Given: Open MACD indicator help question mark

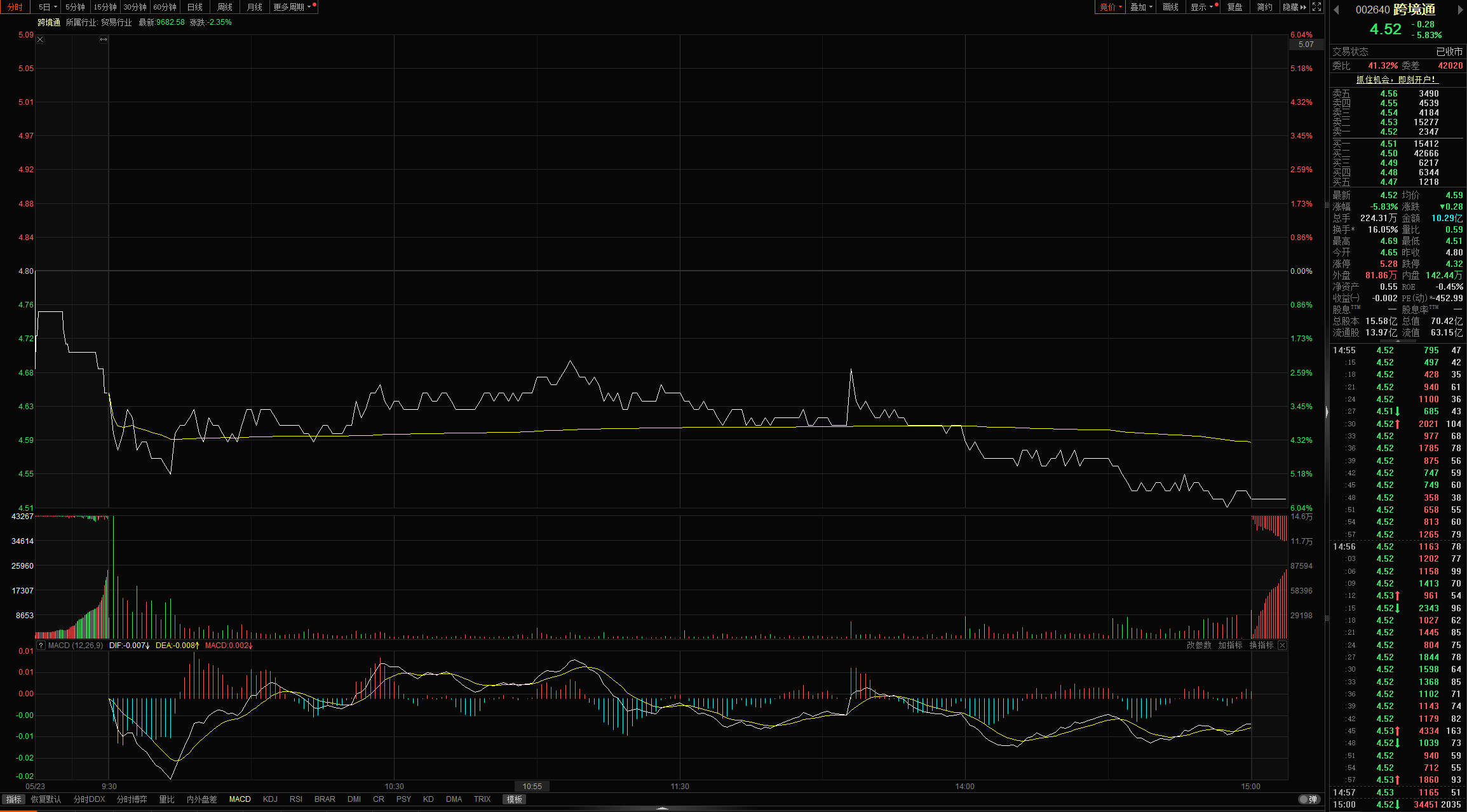Looking at the screenshot, I should point(41,646).
